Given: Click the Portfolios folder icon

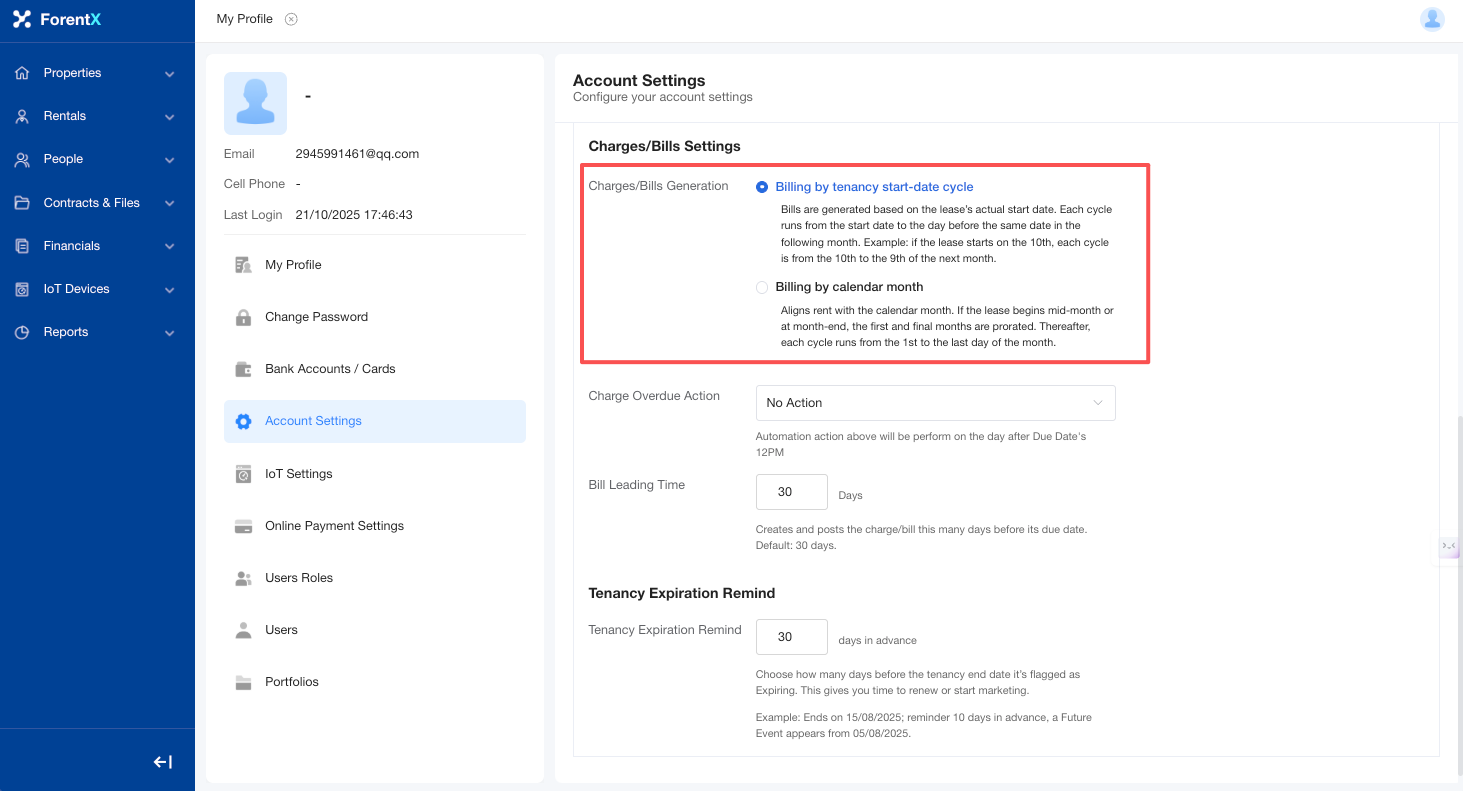Looking at the screenshot, I should [x=243, y=682].
